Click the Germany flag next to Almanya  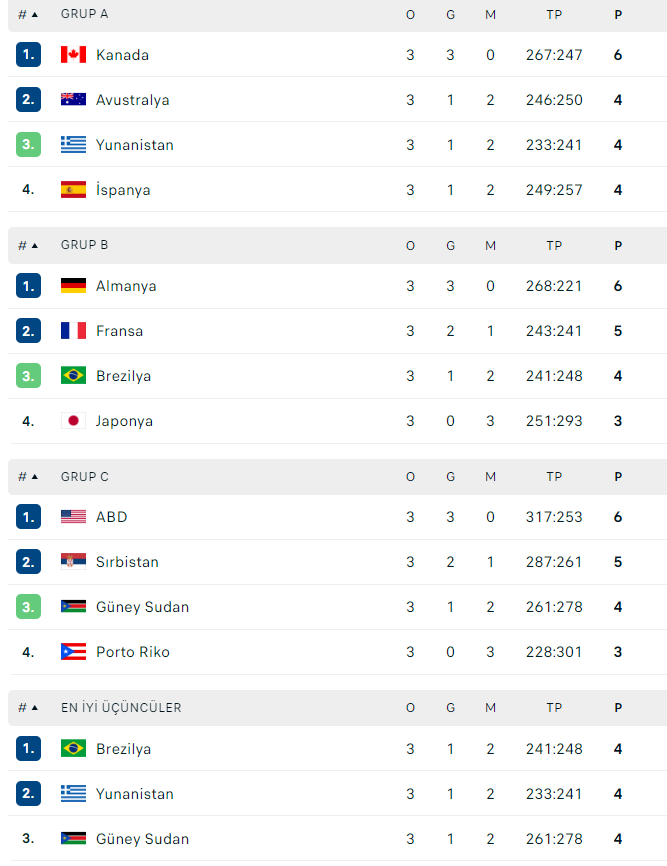[x=73, y=286]
